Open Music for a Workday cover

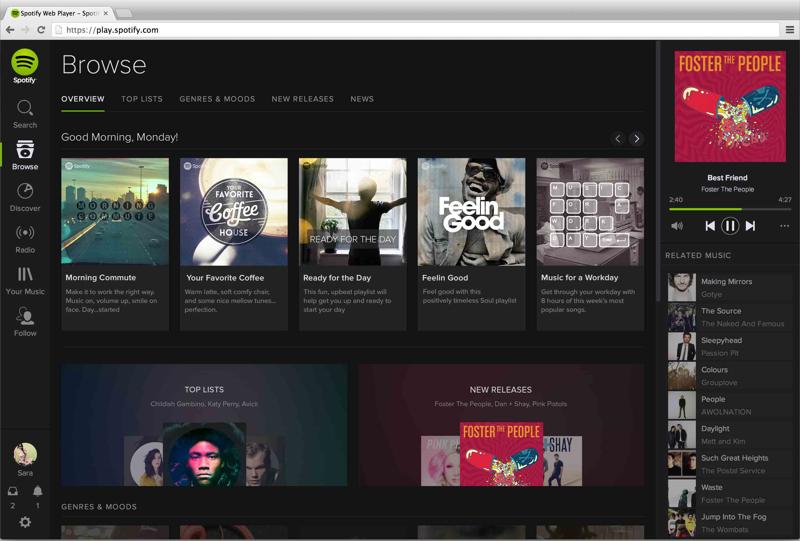590,211
